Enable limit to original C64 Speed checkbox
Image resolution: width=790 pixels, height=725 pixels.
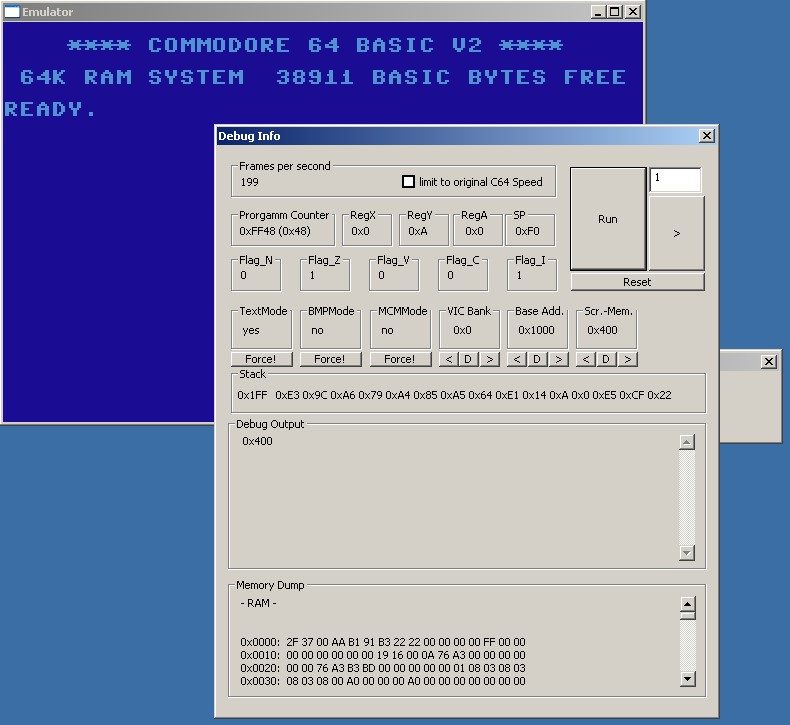[x=408, y=182]
